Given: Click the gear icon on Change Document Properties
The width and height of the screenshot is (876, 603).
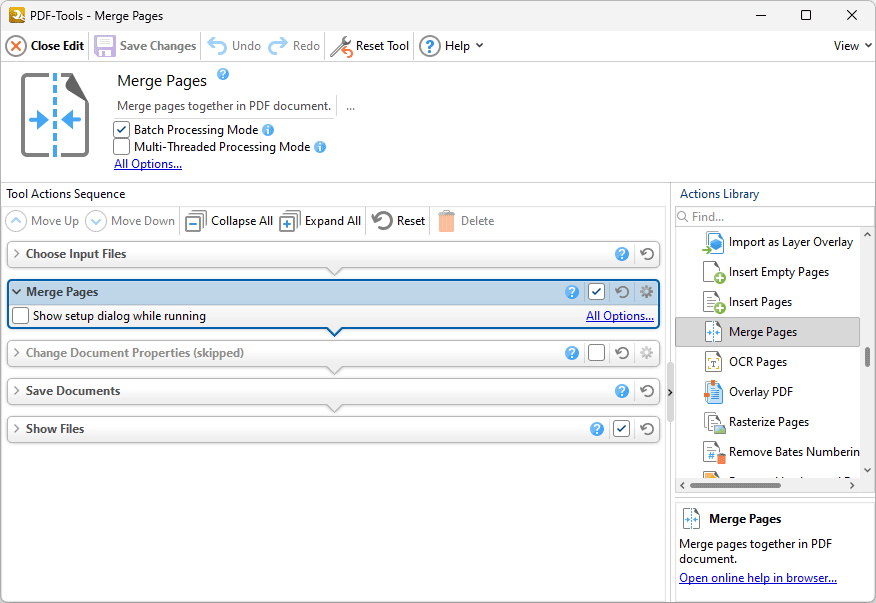Looking at the screenshot, I should [x=646, y=353].
